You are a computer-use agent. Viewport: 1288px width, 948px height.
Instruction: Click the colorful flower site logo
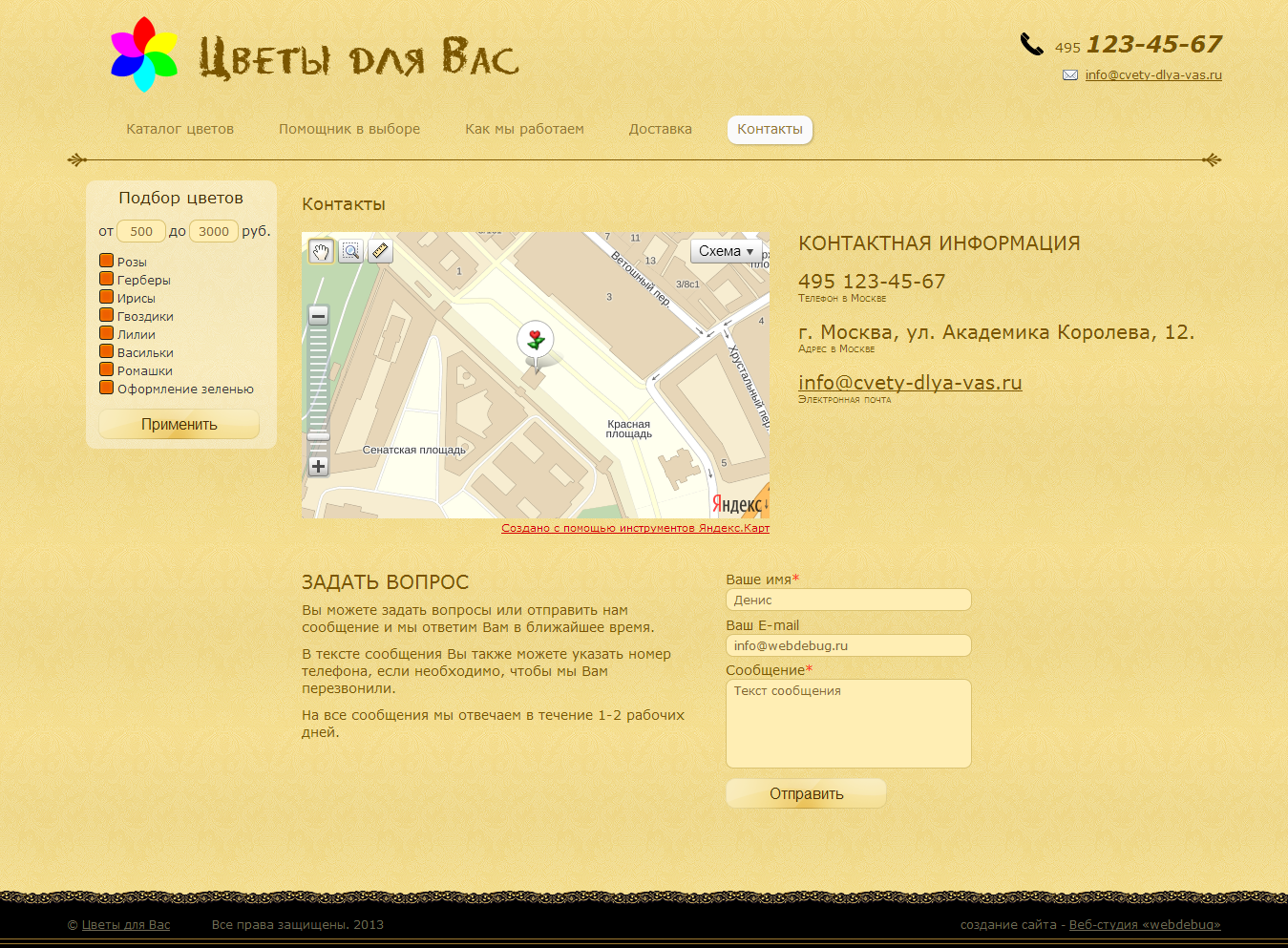(144, 54)
